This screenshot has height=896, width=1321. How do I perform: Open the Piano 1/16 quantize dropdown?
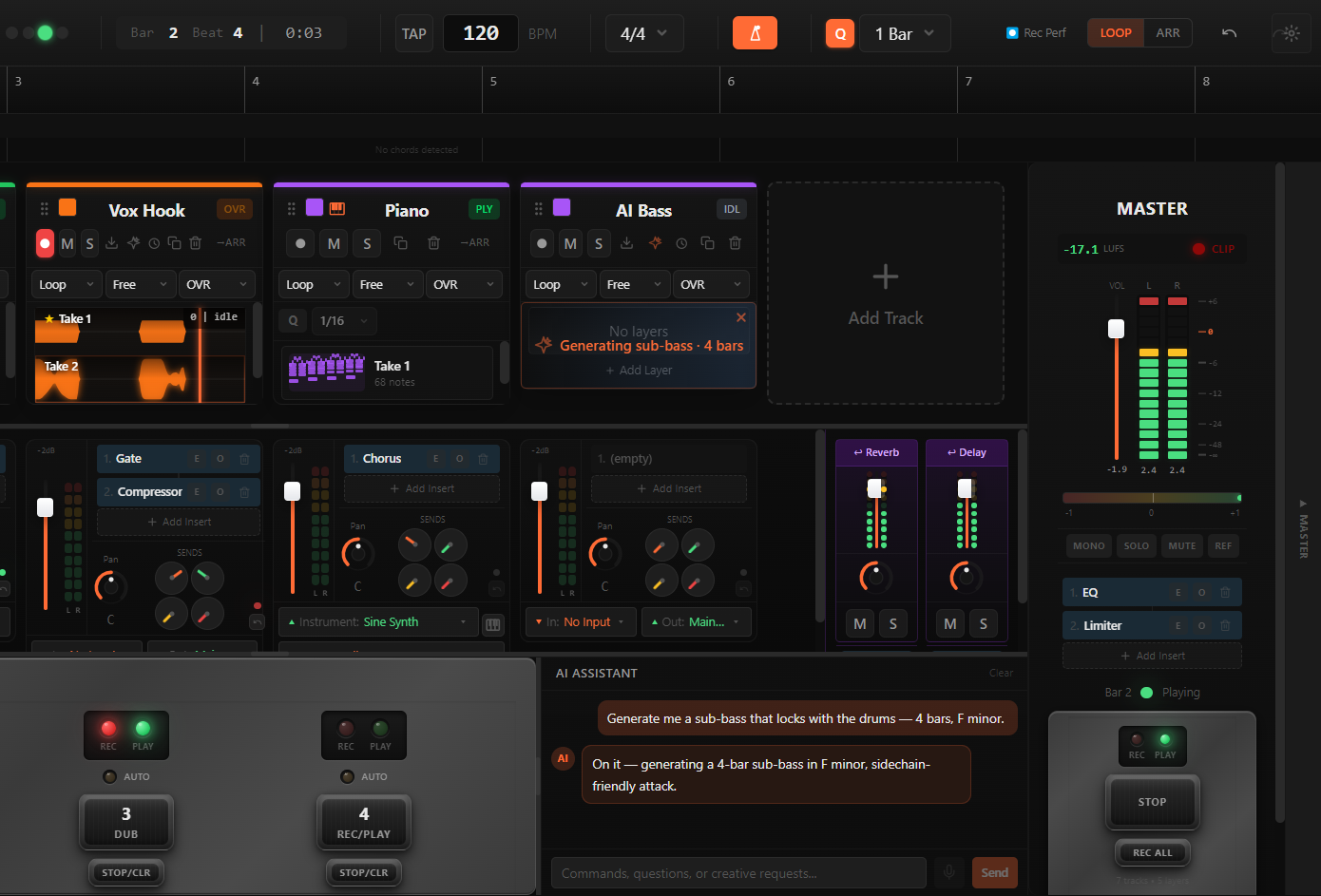point(344,321)
